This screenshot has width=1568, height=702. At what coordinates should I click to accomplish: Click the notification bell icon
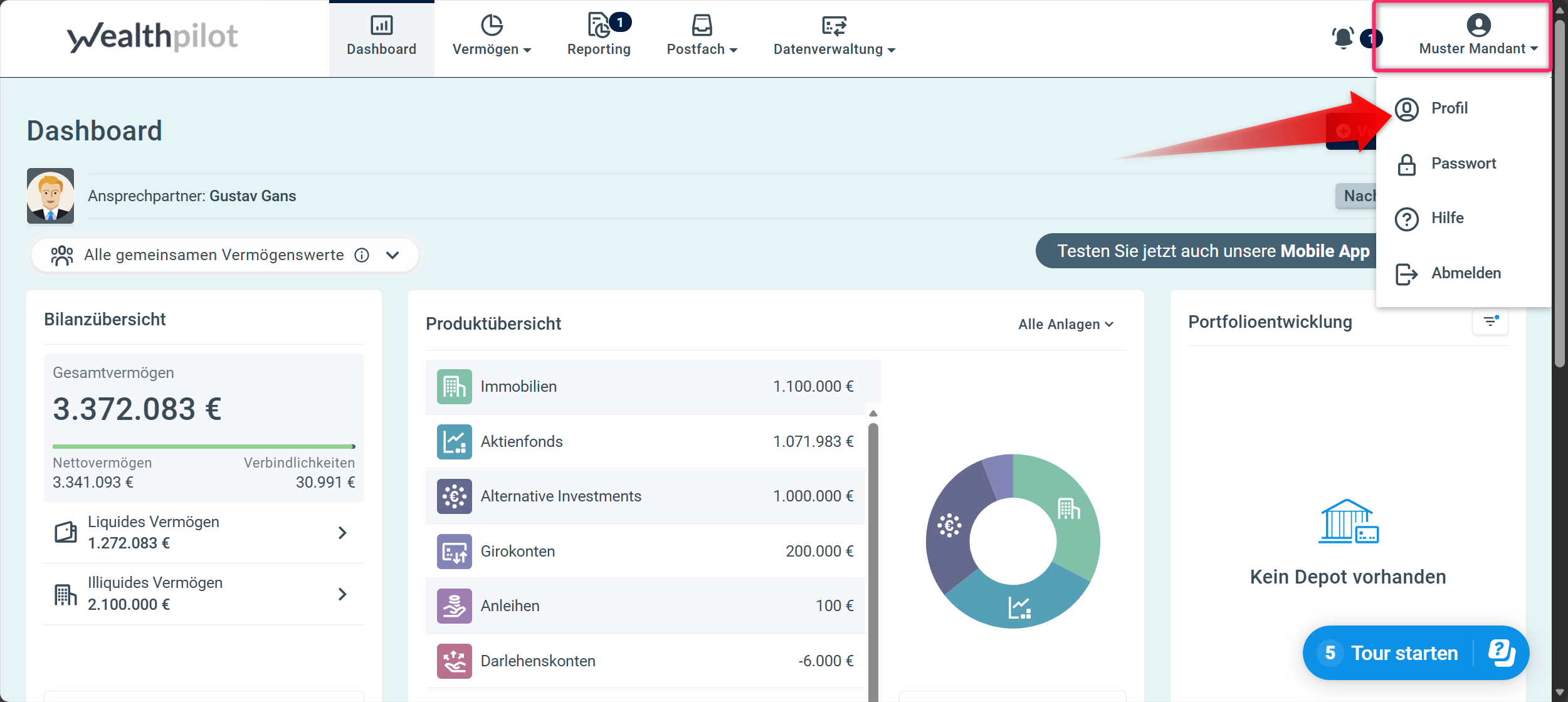(x=1342, y=38)
